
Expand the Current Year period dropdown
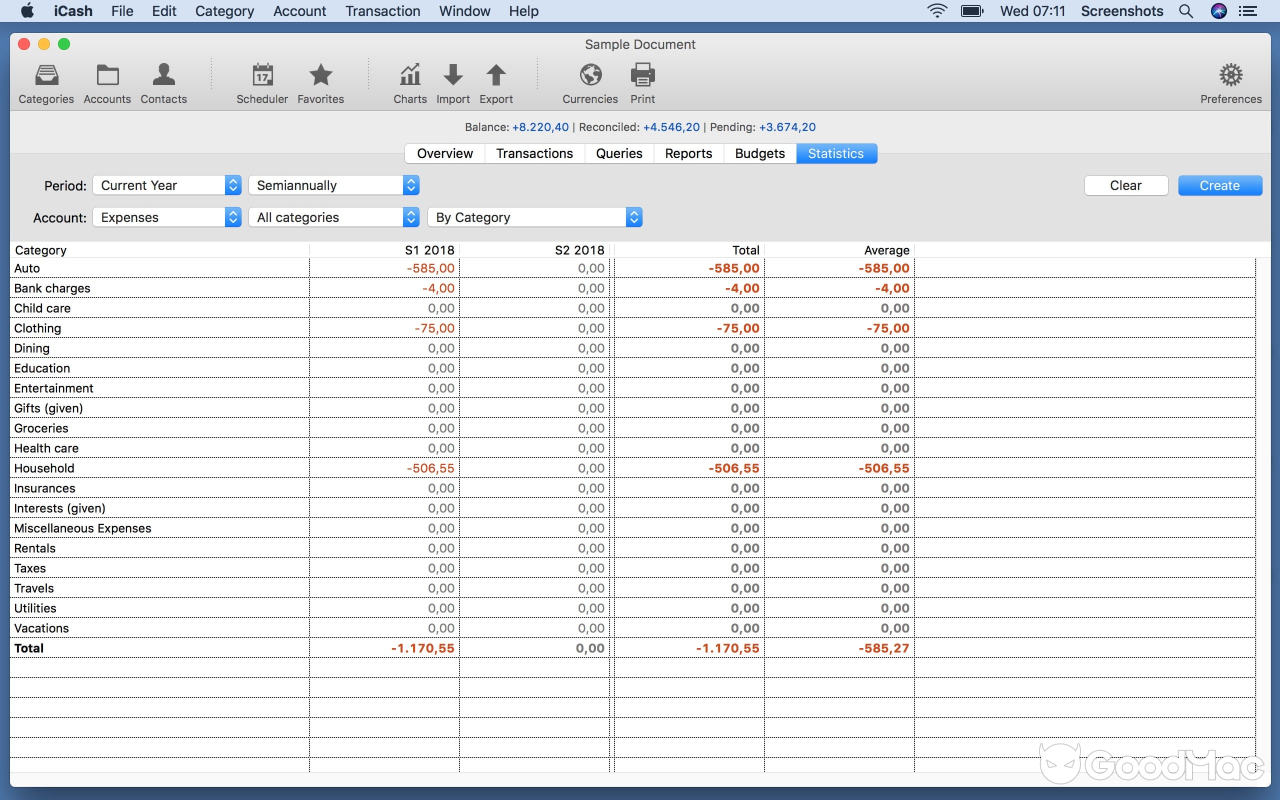167,185
